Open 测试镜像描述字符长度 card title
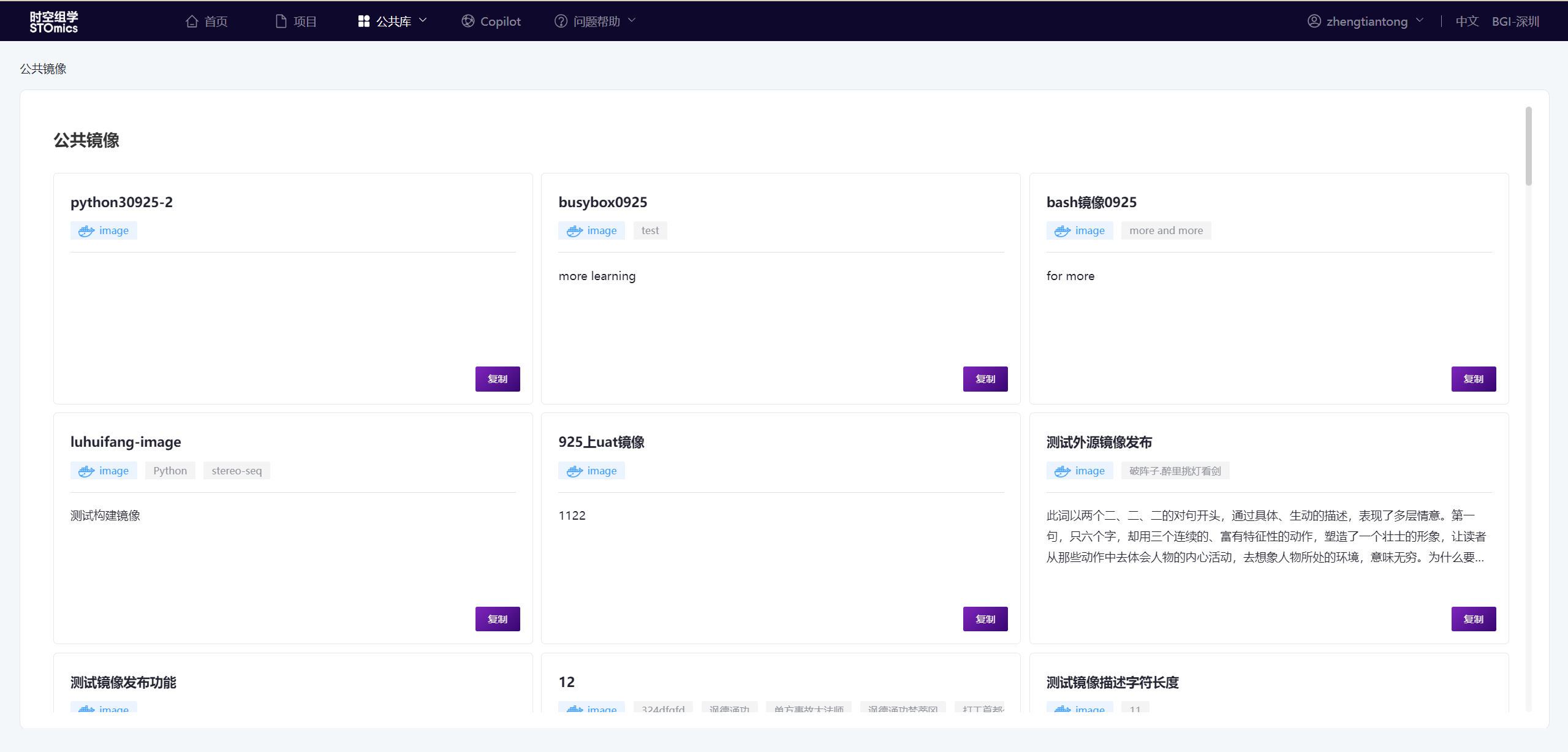 pos(1112,682)
